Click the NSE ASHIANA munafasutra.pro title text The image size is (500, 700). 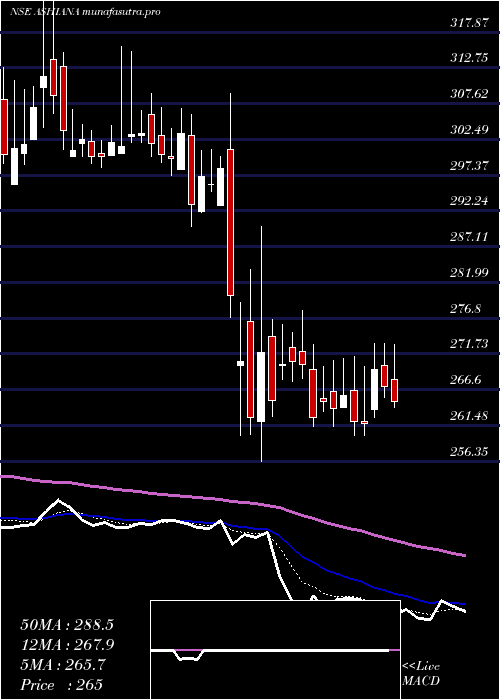85,12
